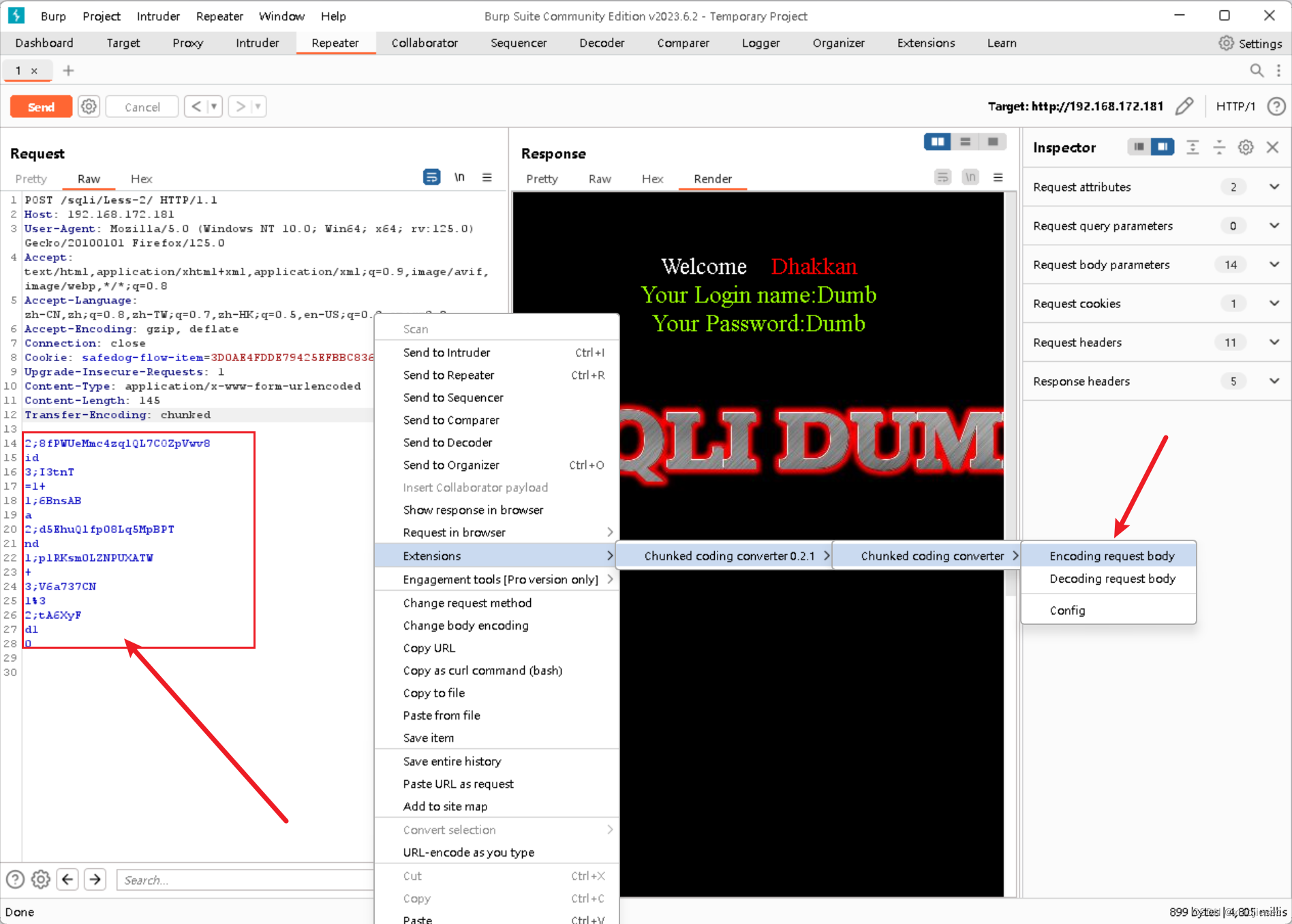Screen dimensions: 1292x924
Task: Expand Request cookies section
Action: 1274,303
